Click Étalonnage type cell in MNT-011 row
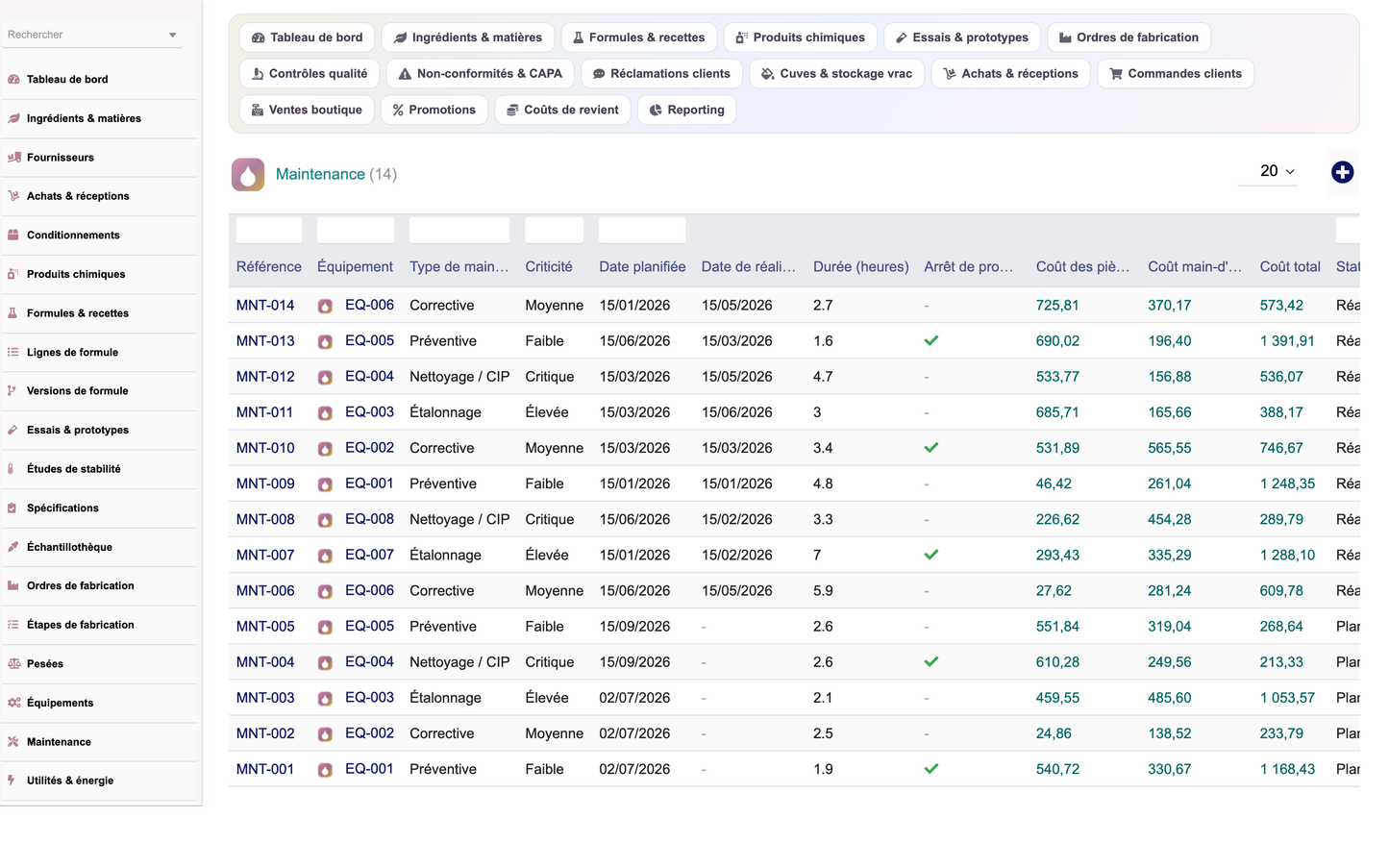1389x868 pixels. click(x=445, y=412)
